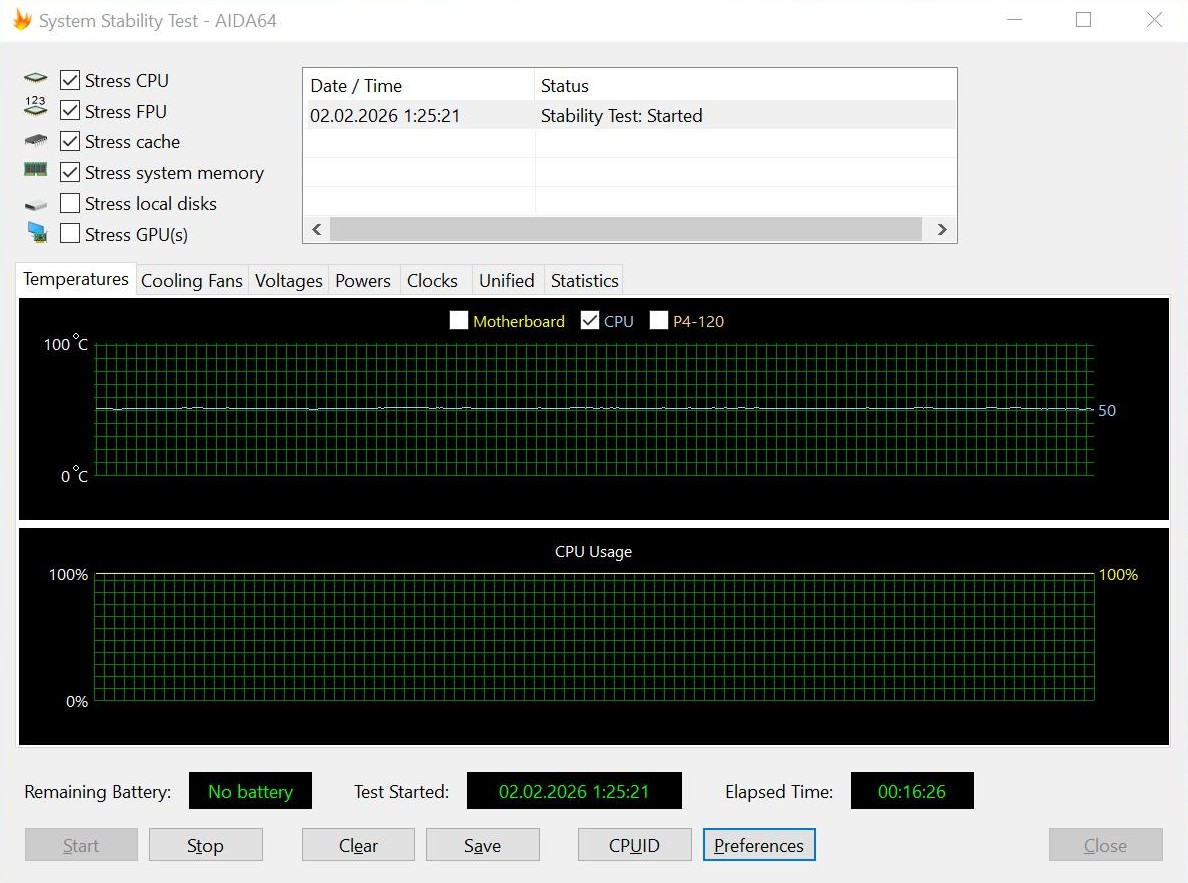Click the "Stability Test: Started" status cell
Screen dimensions: 1188x883
[621, 115]
